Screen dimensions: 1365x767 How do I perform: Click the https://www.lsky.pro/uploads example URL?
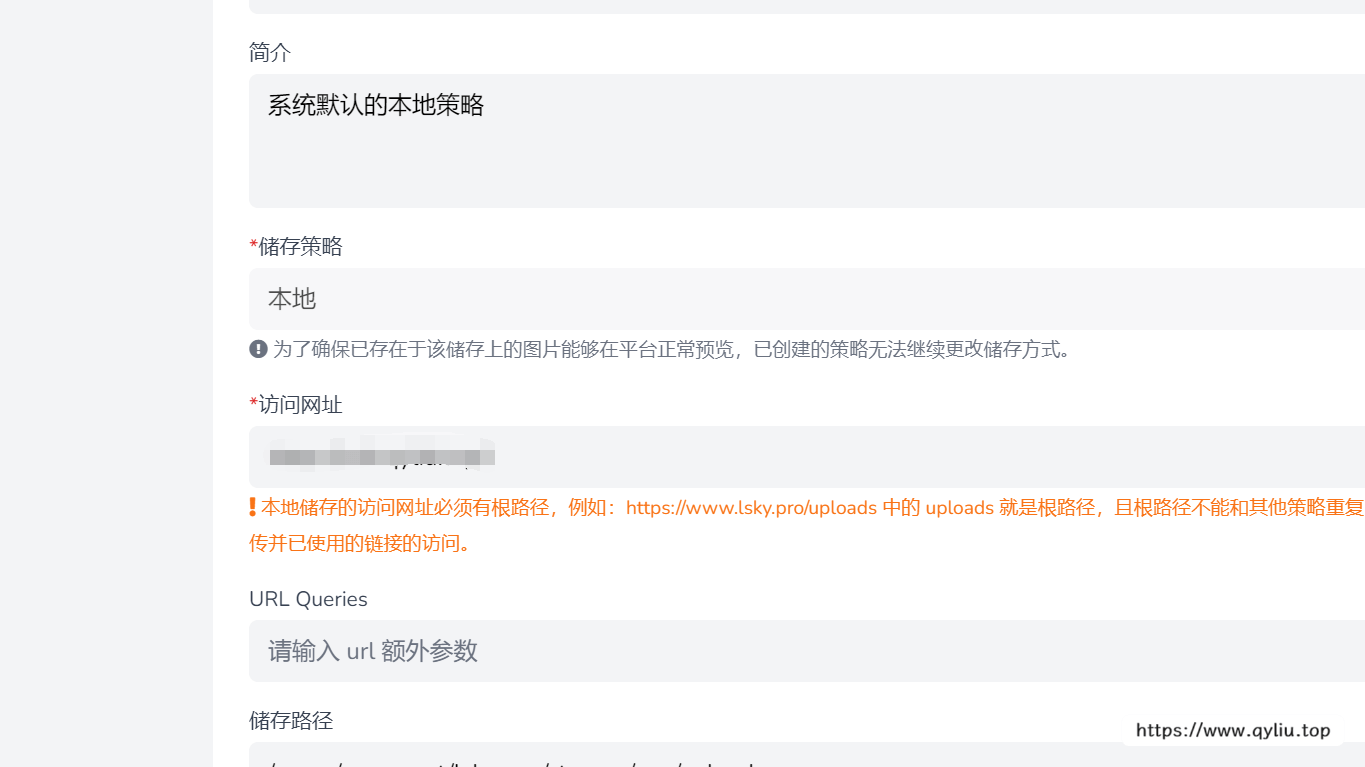coord(751,507)
